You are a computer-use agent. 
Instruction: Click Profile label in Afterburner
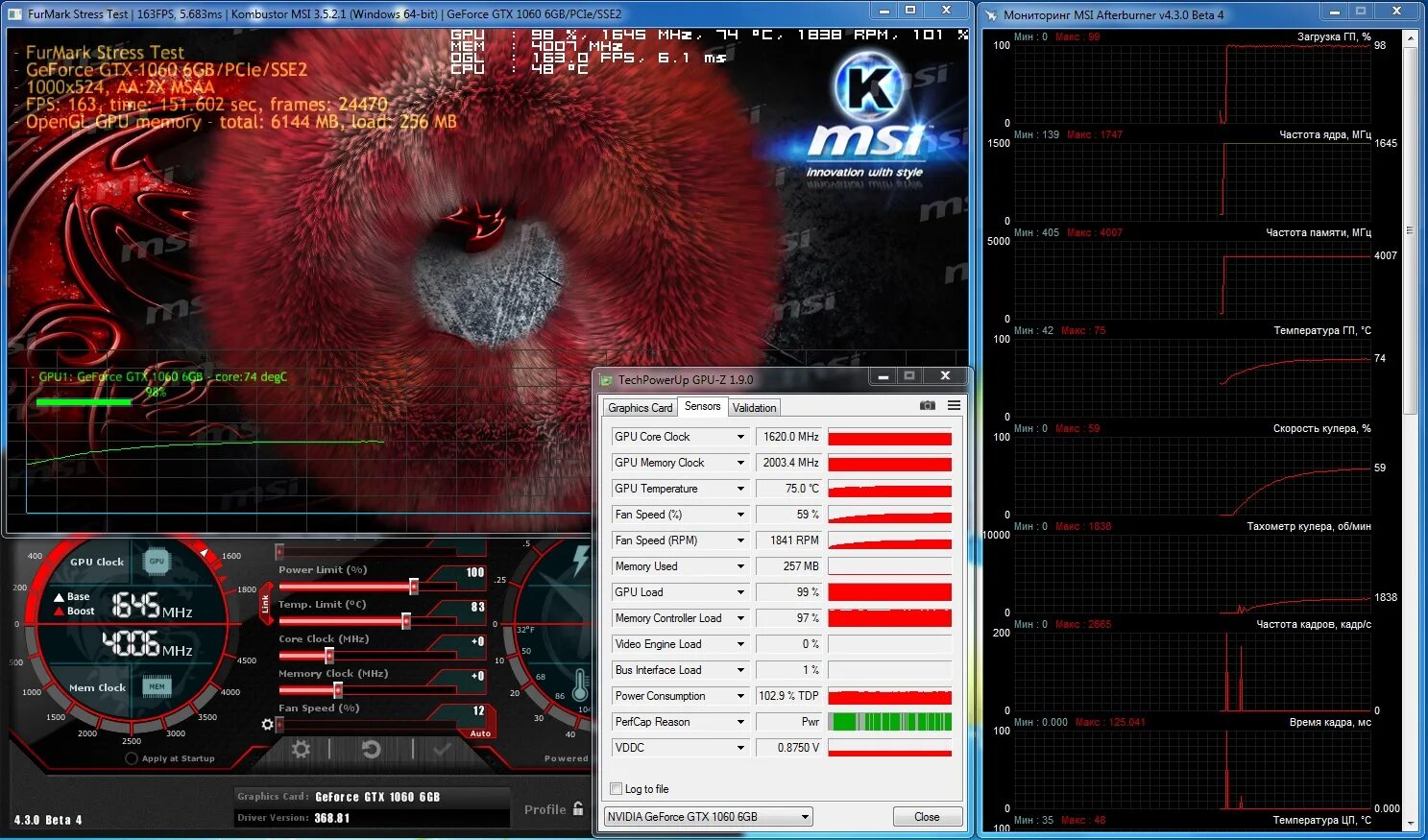click(x=545, y=809)
